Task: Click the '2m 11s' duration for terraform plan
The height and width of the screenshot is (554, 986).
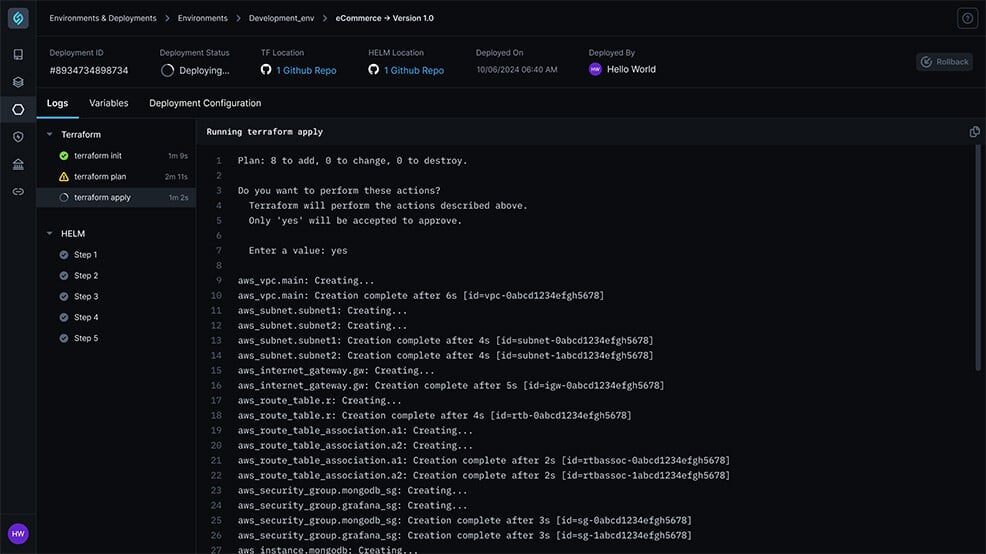Action: pyautogui.click(x=176, y=177)
